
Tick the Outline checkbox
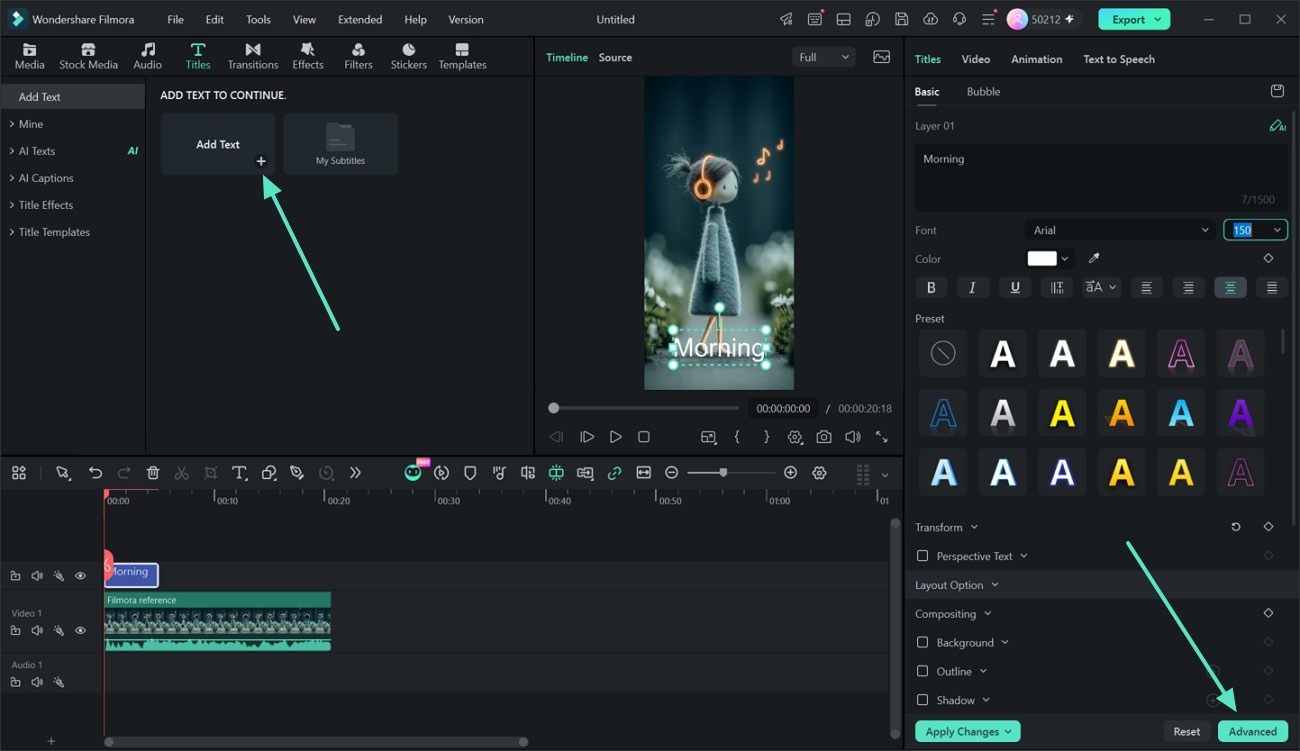tap(922, 671)
